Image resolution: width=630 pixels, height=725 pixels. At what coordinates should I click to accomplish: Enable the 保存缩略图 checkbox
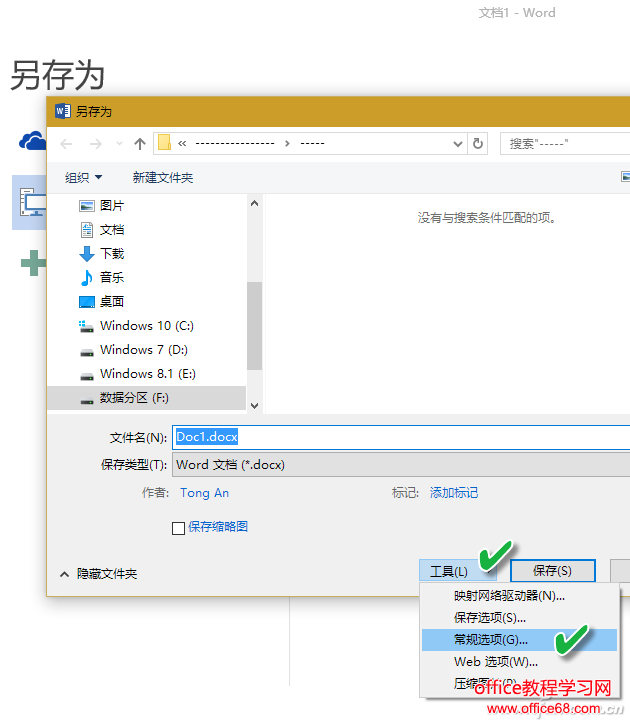(178, 528)
